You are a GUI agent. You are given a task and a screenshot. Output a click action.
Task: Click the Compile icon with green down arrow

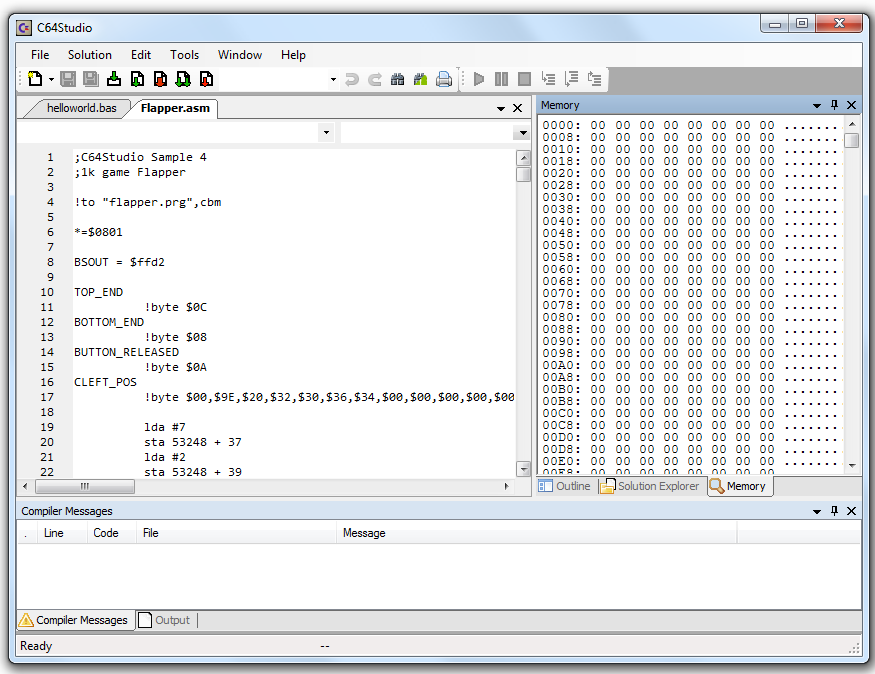coord(114,79)
